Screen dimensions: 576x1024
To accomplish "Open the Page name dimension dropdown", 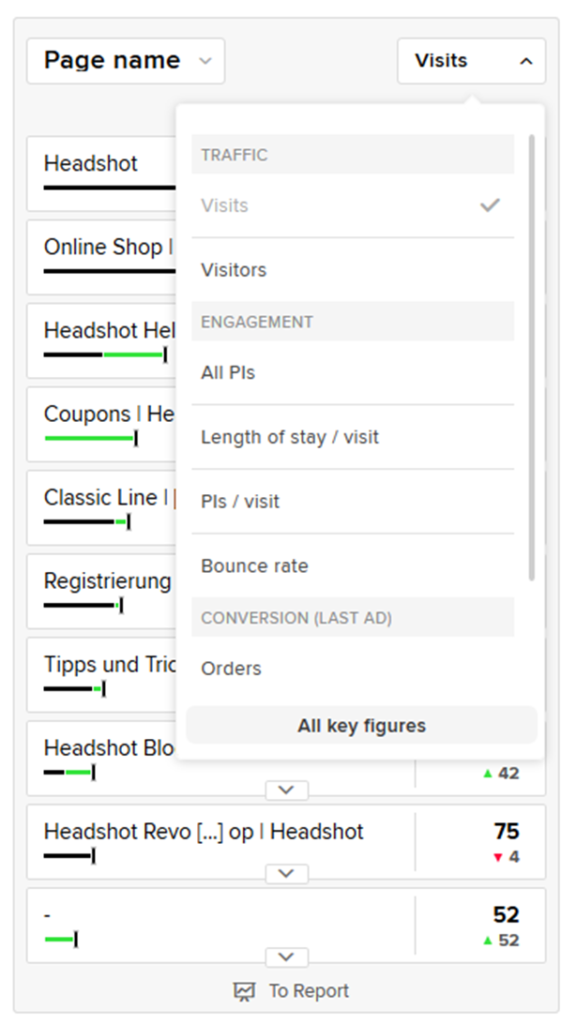I will point(125,61).
